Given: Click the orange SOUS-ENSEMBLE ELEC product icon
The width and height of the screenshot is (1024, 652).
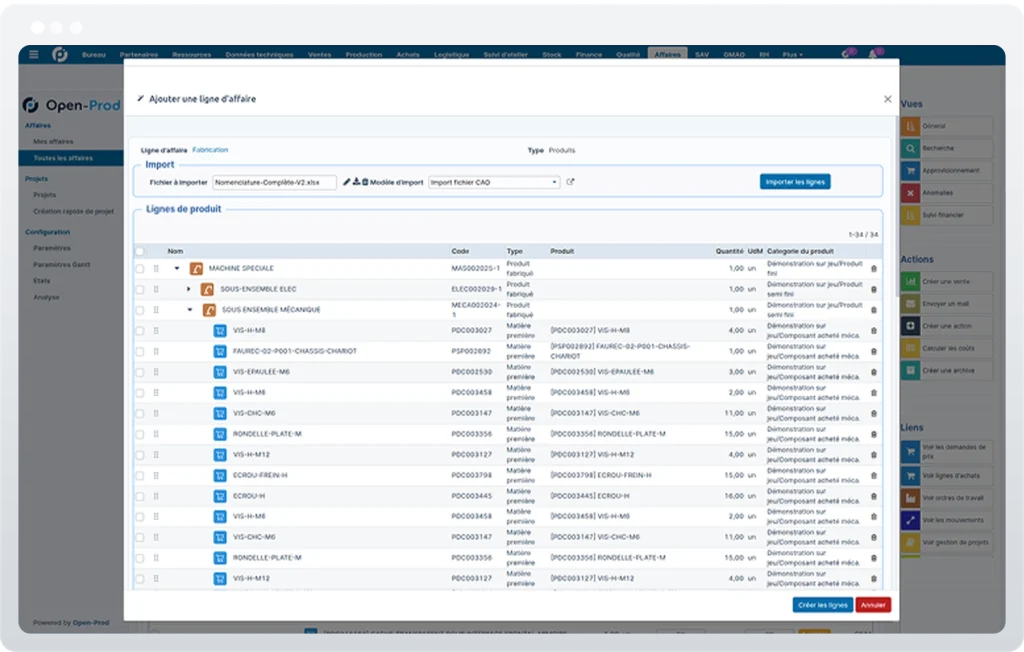Looking at the screenshot, I should (x=207, y=289).
